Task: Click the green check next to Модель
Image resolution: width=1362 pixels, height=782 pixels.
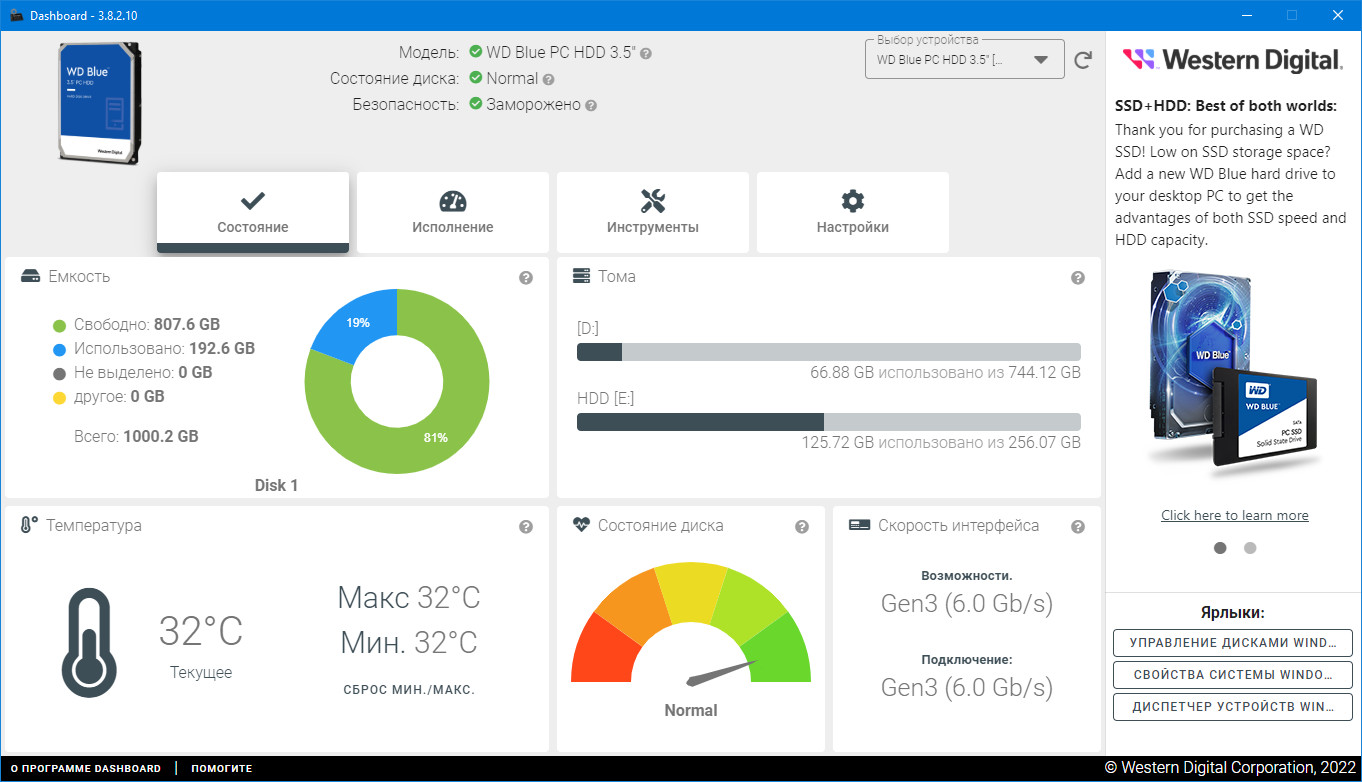Action: tap(476, 52)
